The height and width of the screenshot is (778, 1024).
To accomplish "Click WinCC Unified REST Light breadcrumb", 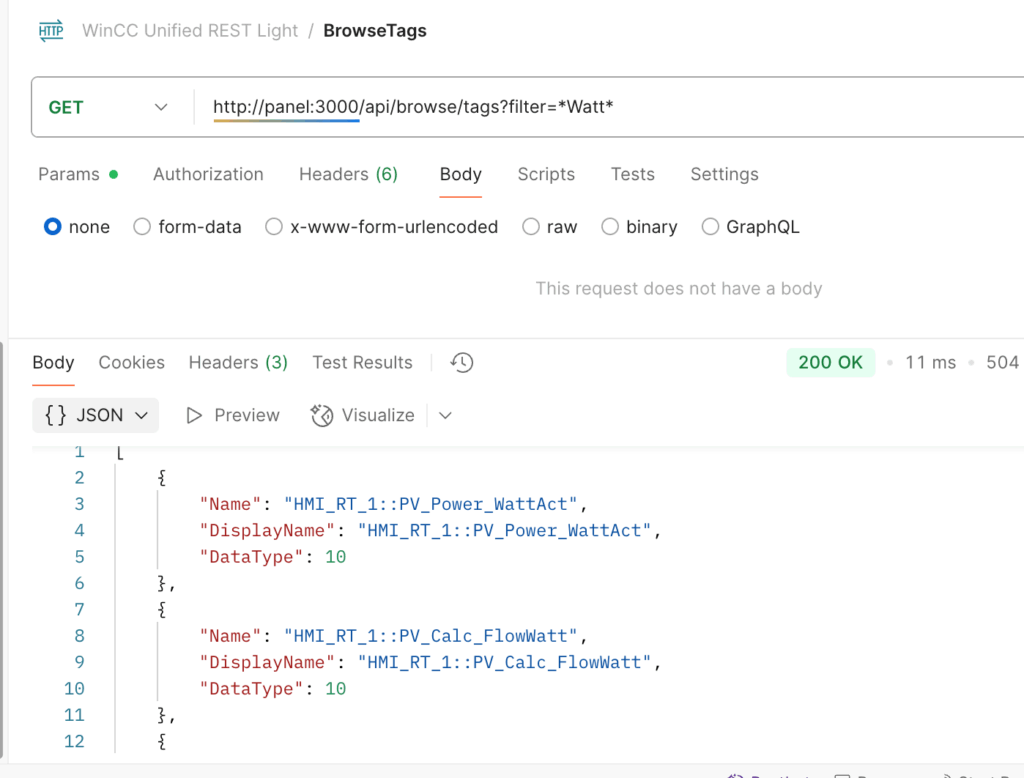I will [189, 31].
